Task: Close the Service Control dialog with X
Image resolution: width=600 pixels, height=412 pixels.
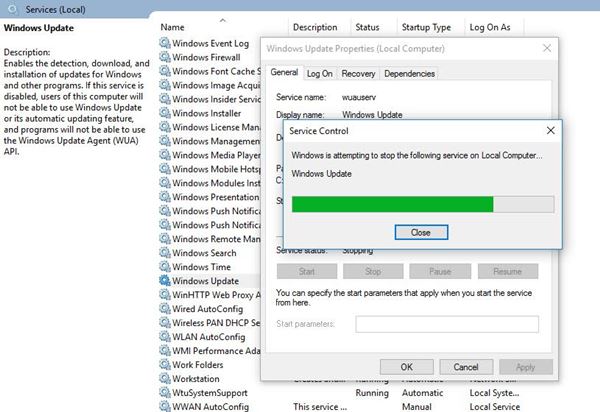Action: [x=551, y=130]
